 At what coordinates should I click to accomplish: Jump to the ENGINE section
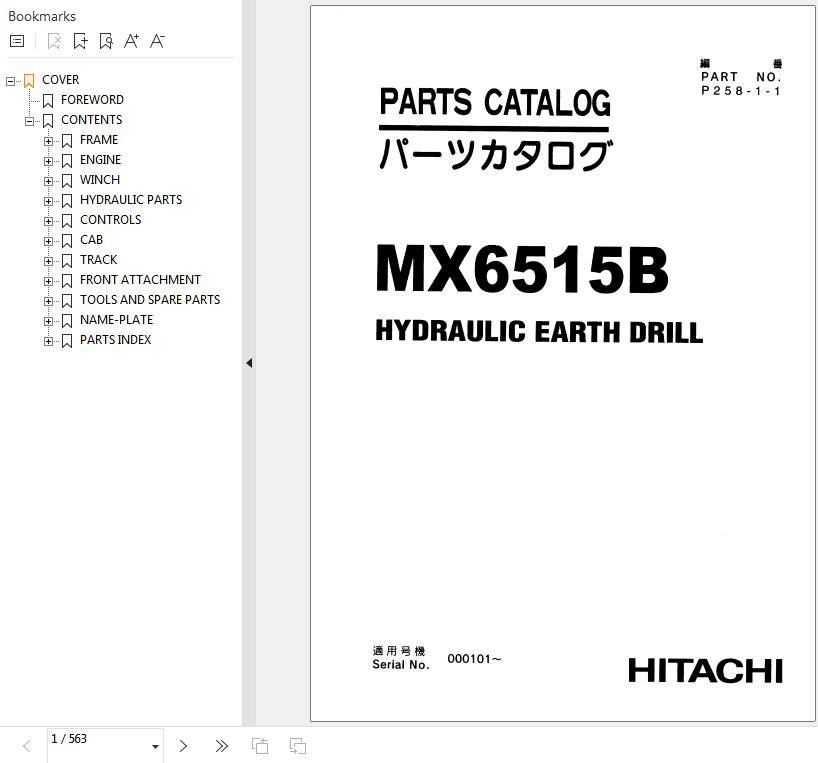tap(100, 160)
